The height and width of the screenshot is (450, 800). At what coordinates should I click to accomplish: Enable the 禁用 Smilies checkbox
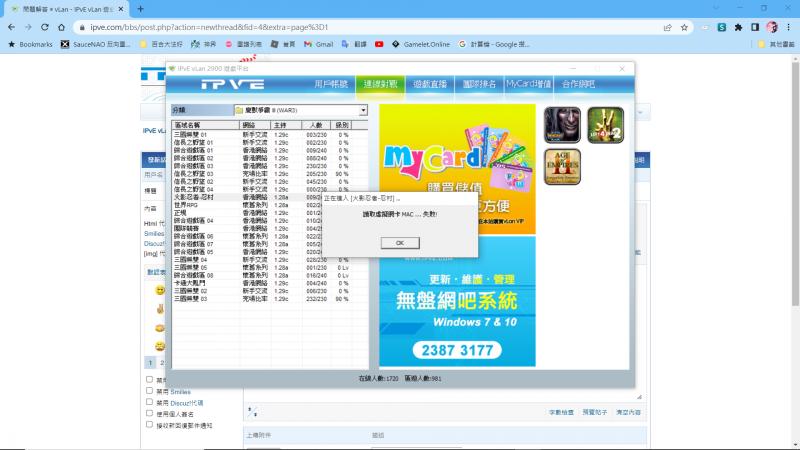(x=150, y=392)
